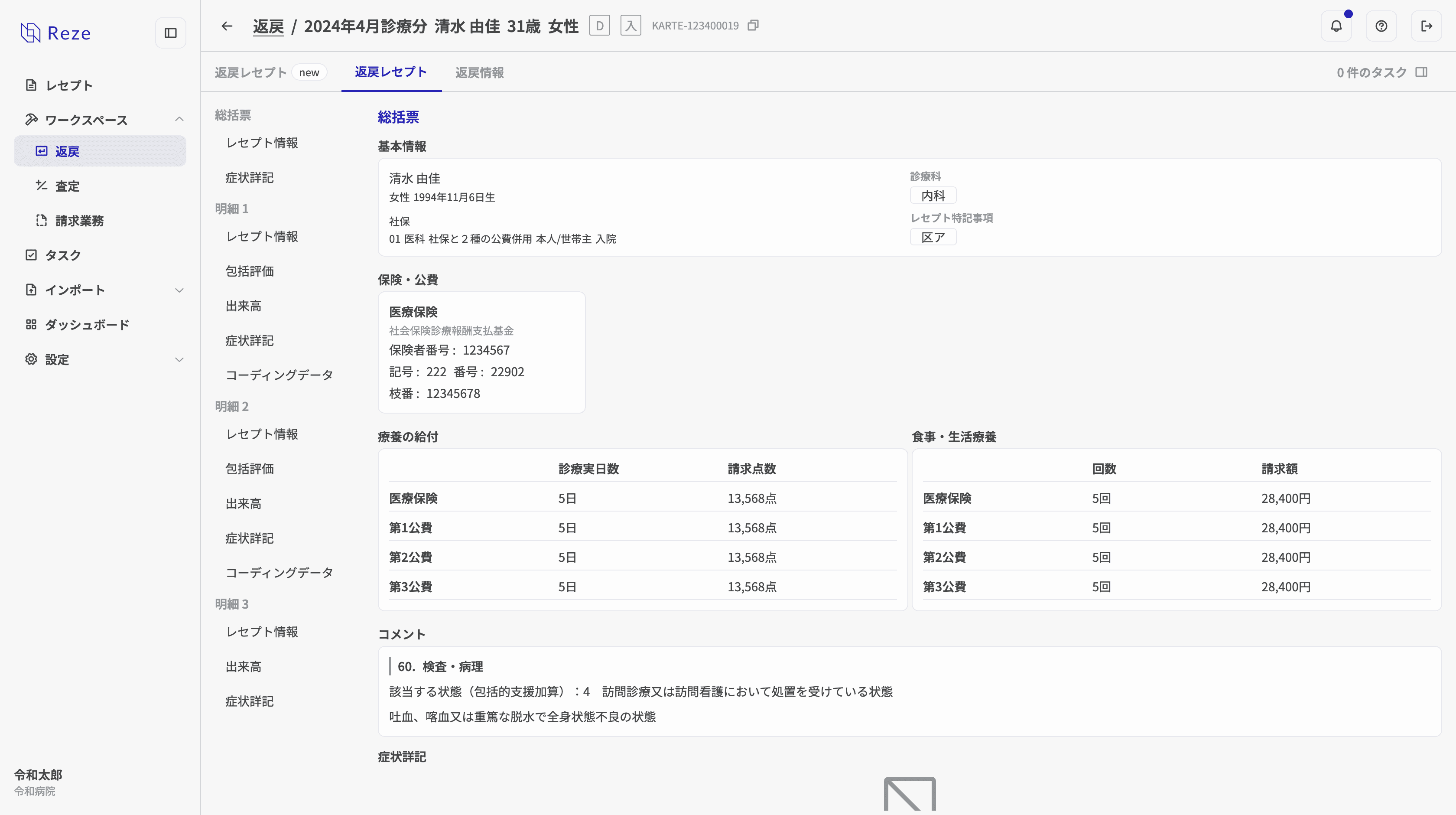Image resolution: width=1456 pixels, height=815 pixels.
Task: Select 返戻 in the workspace menu
Action: point(100,151)
